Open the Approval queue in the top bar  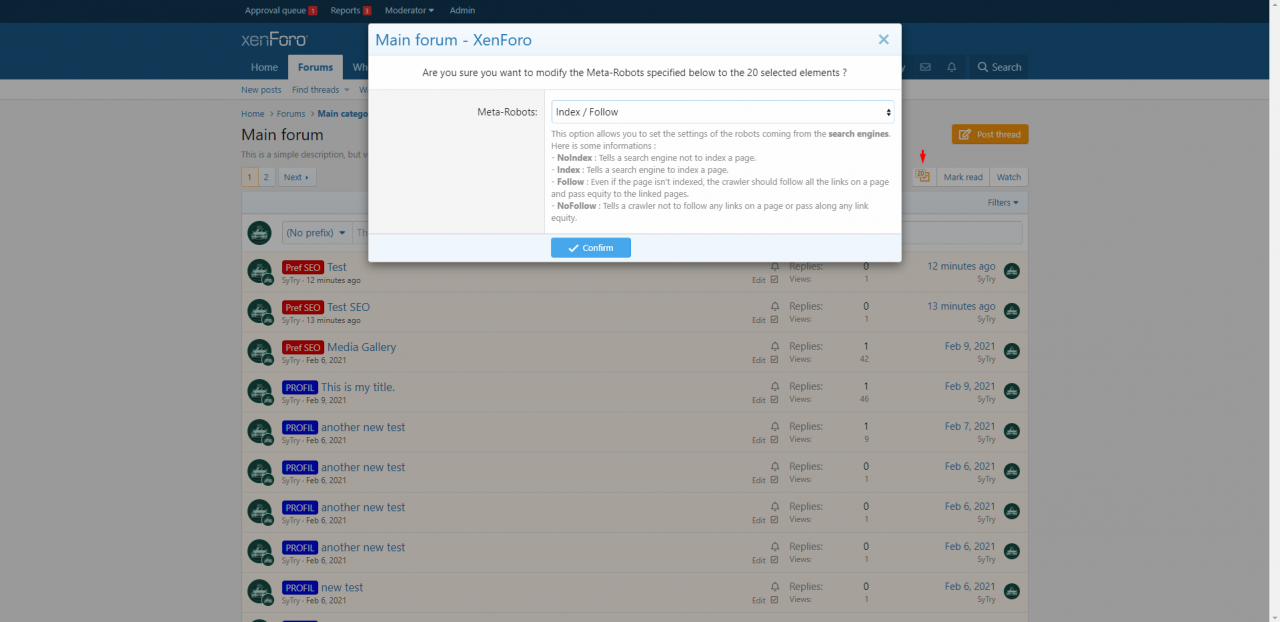click(281, 10)
